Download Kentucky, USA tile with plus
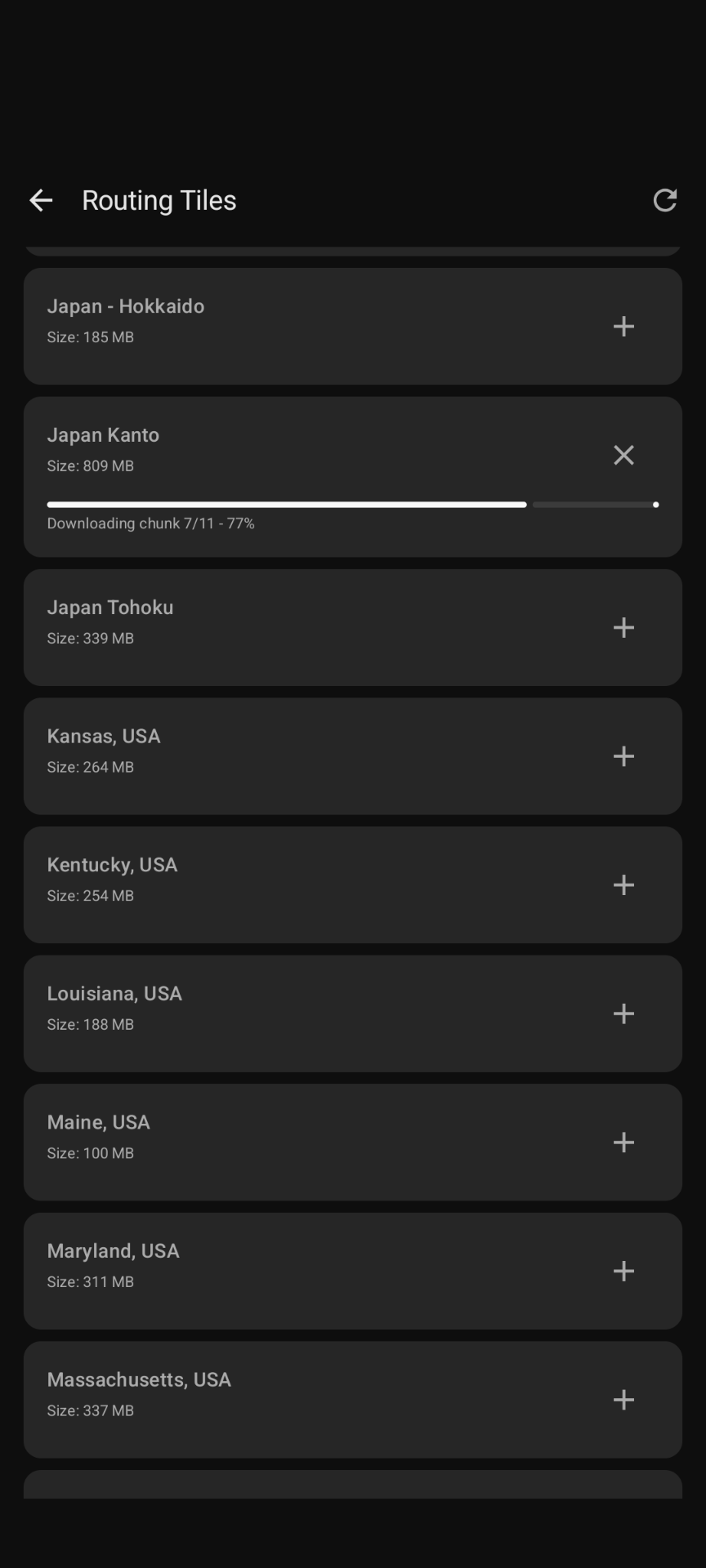The width and height of the screenshot is (706, 1568). pos(623,884)
